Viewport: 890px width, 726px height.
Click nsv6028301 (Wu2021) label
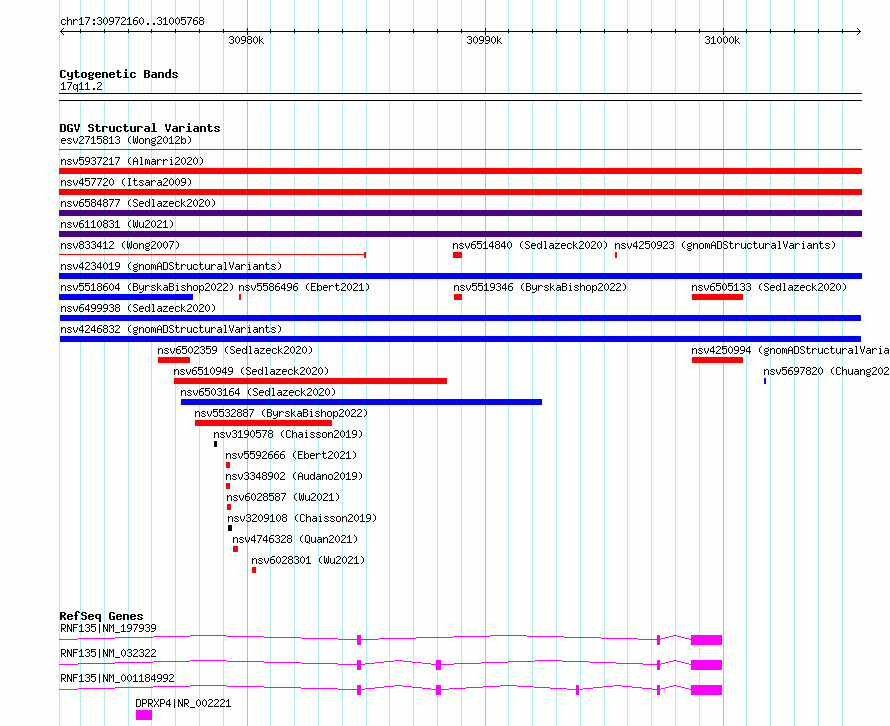[x=308, y=560]
